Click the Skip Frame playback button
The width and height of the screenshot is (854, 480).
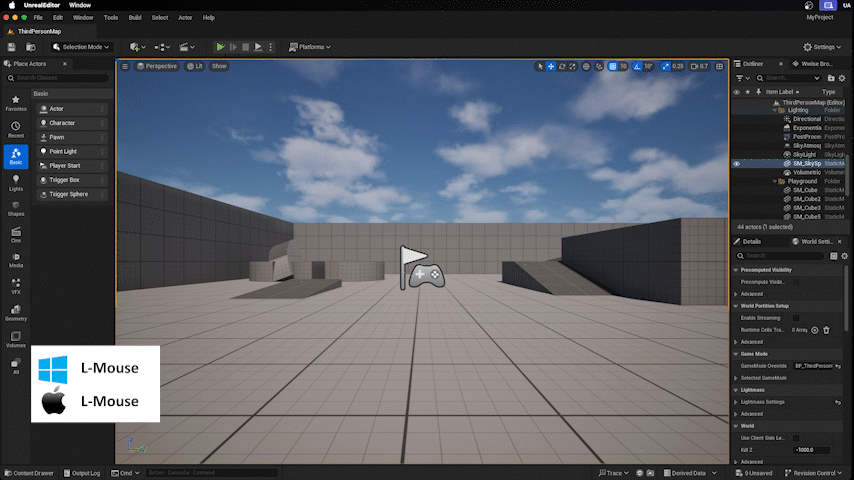click(233, 47)
